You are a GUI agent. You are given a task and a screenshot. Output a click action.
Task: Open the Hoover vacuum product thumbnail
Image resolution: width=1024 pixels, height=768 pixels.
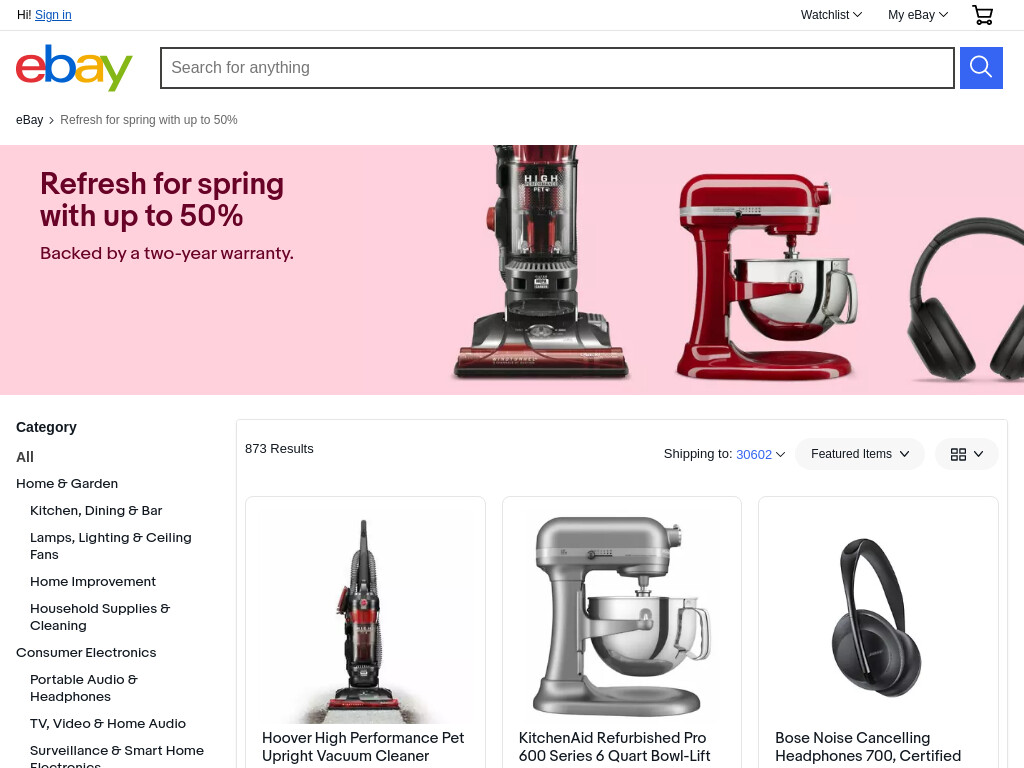pos(365,617)
